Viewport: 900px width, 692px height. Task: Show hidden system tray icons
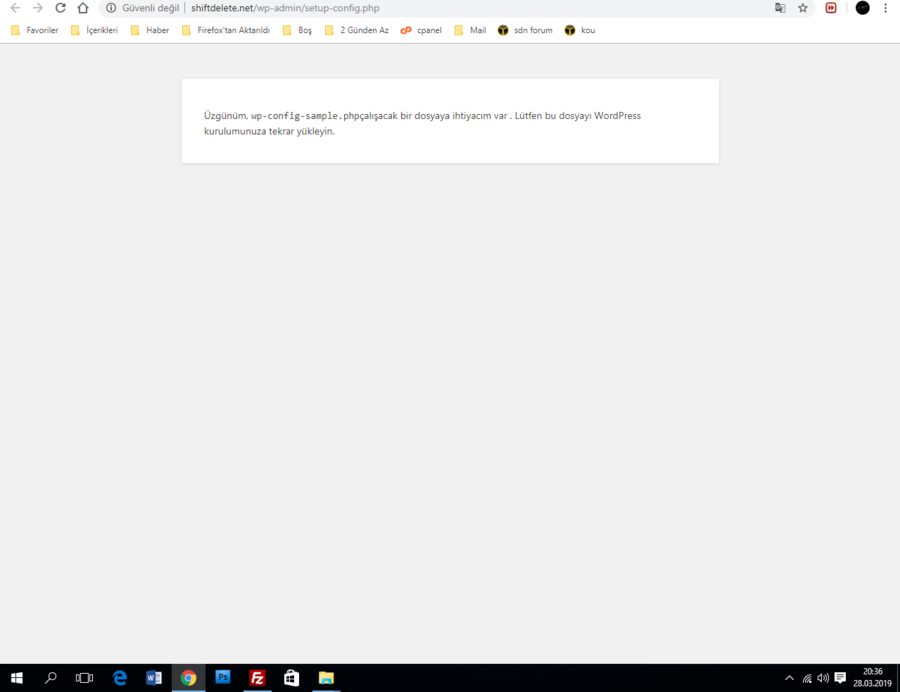[789, 678]
